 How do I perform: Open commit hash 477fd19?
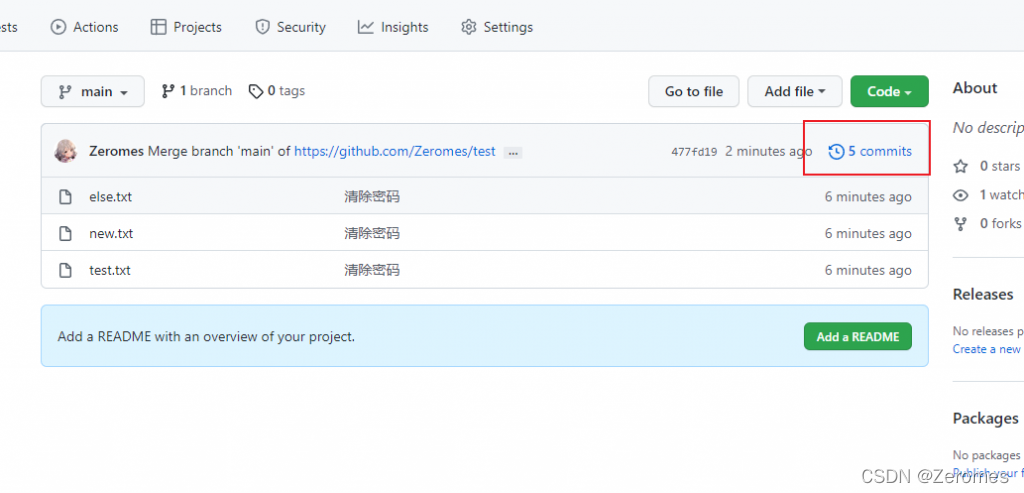pyautogui.click(x=694, y=151)
